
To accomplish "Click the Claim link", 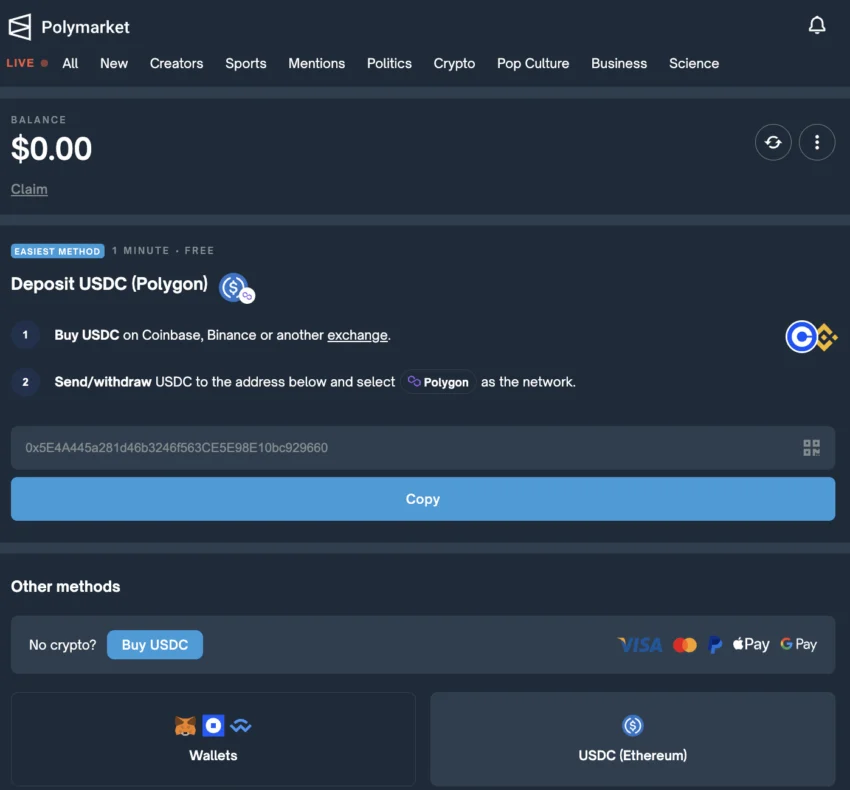I will coord(29,189).
